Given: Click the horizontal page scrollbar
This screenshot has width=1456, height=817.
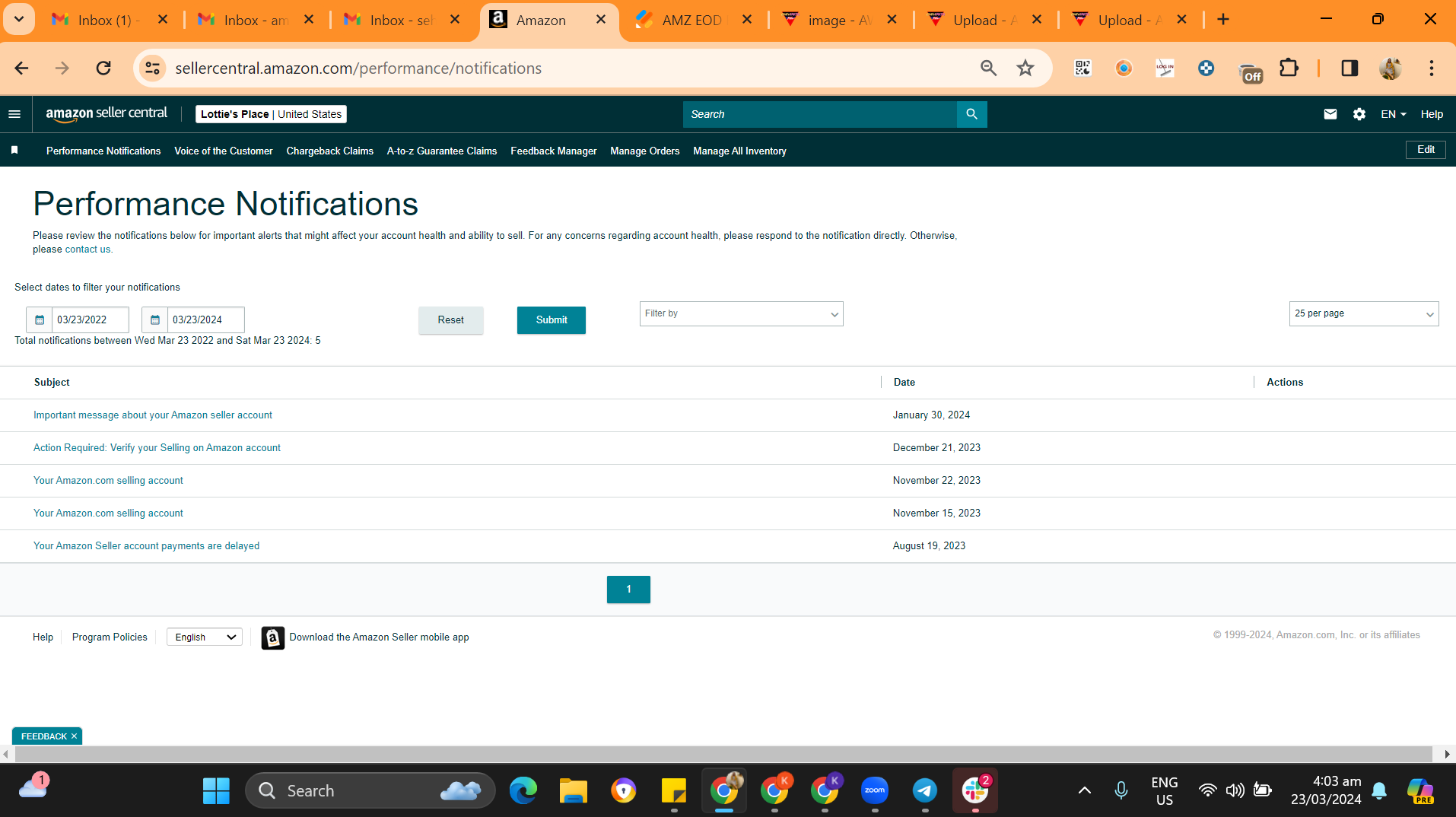Looking at the screenshot, I should (723, 754).
